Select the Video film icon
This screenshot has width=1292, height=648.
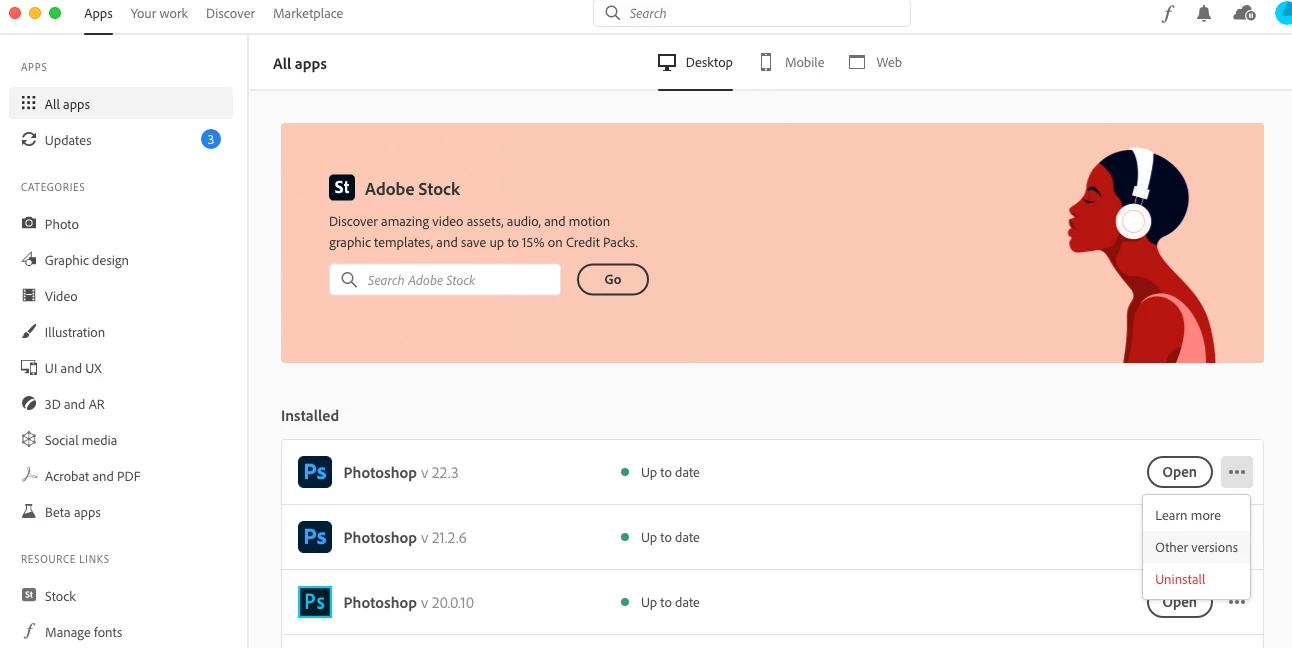click(x=29, y=296)
